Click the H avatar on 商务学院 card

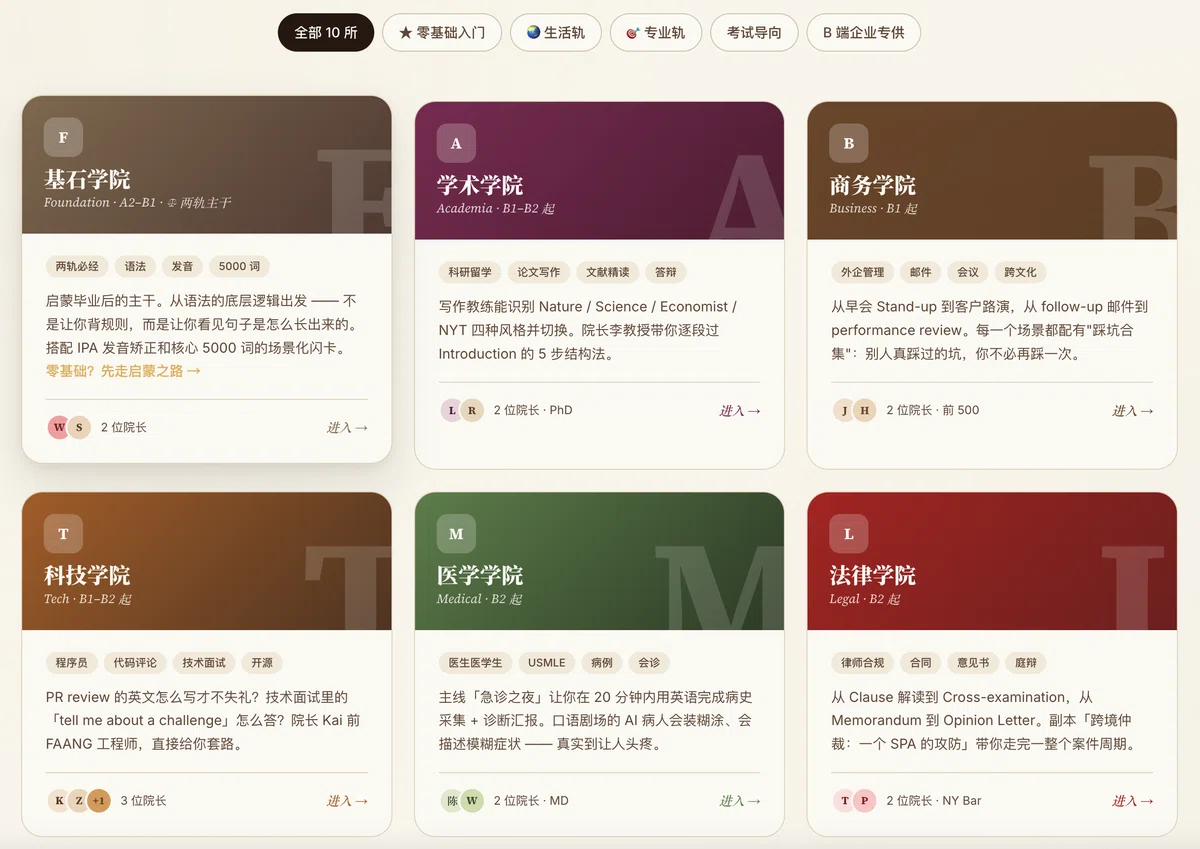click(x=865, y=410)
